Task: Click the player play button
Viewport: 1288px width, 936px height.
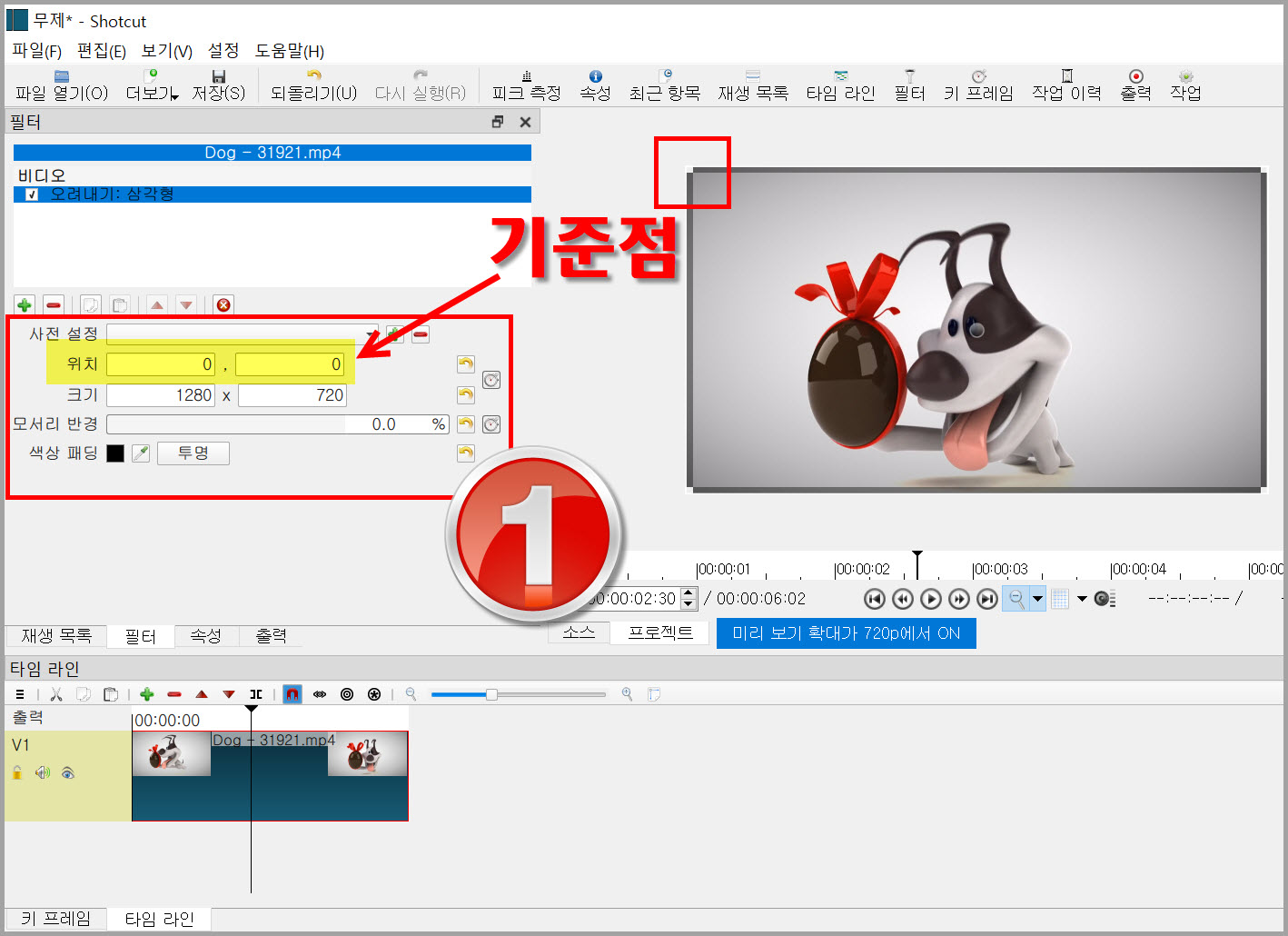Action: point(931,599)
